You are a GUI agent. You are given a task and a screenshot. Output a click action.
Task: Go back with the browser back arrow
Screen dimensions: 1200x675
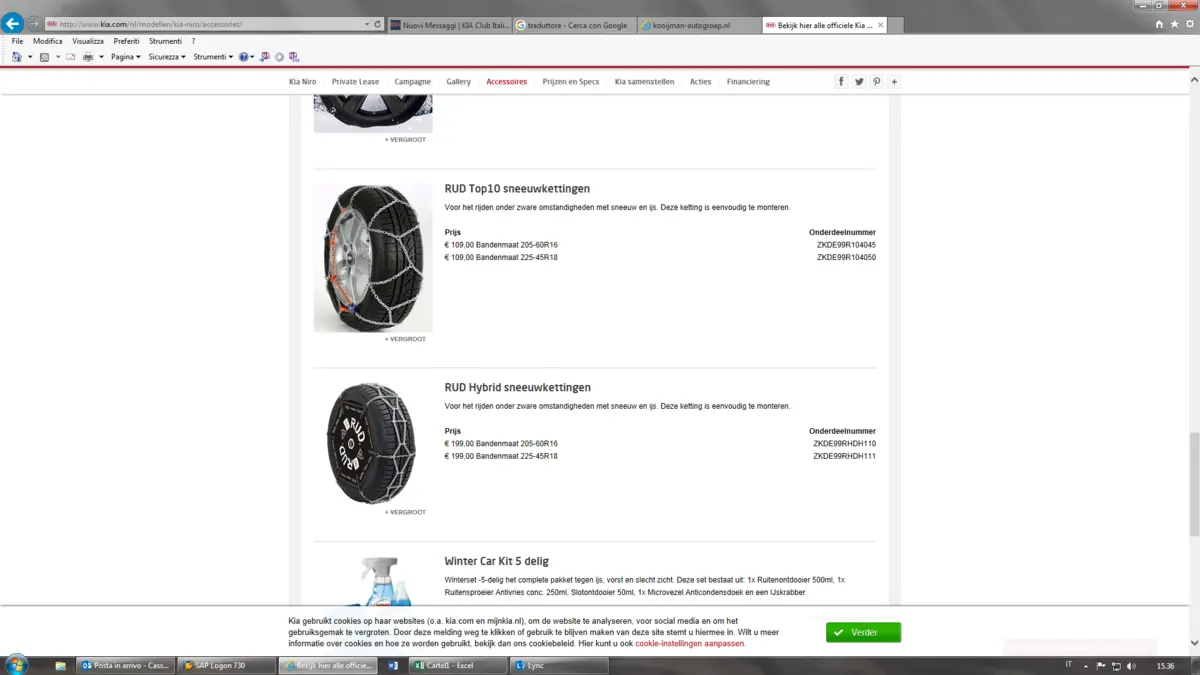(x=13, y=24)
